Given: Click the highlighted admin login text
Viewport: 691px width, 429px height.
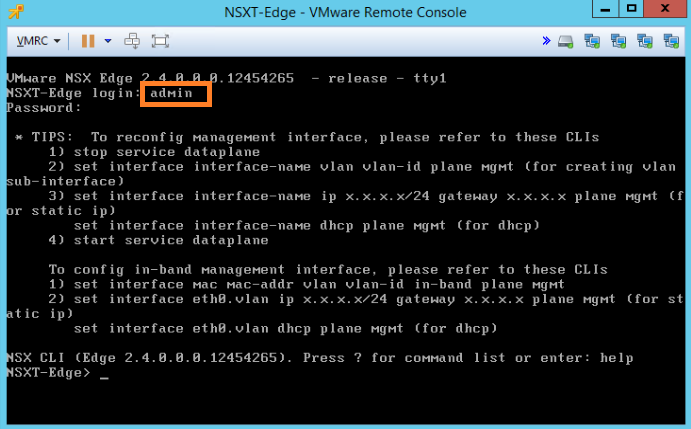Looking at the screenshot, I should pos(174,93).
